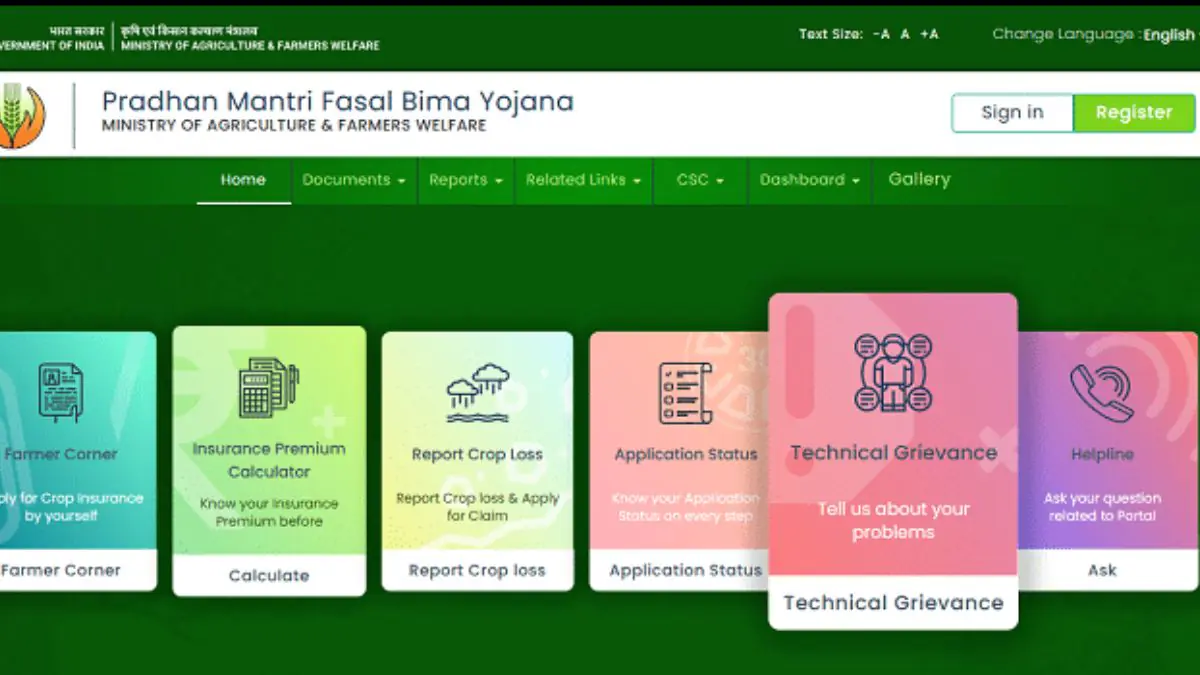Click the Sign in button
This screenshot has height=675, width=1200.
[x=1012, y=112]
